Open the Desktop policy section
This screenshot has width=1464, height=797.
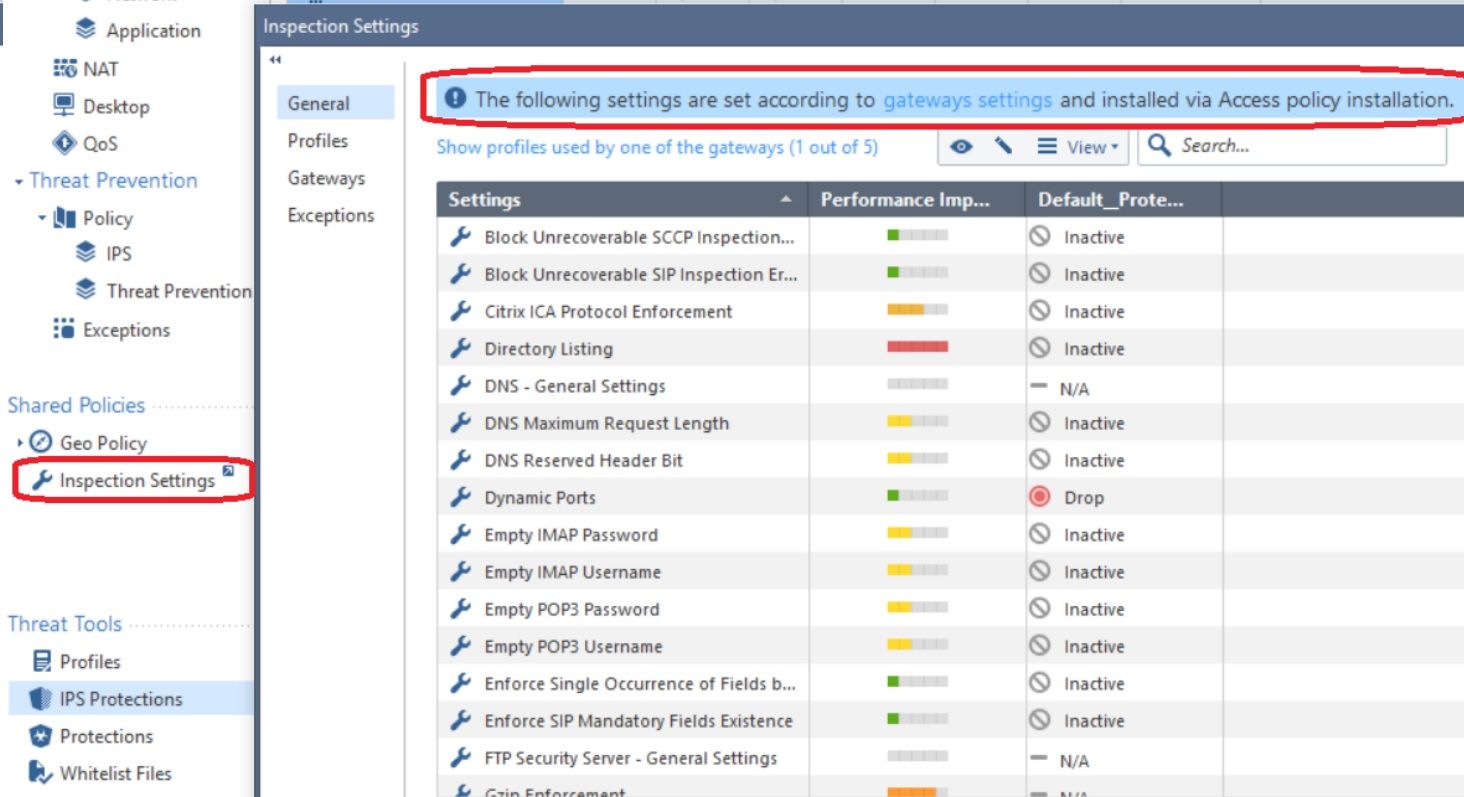tap(121, 106)
